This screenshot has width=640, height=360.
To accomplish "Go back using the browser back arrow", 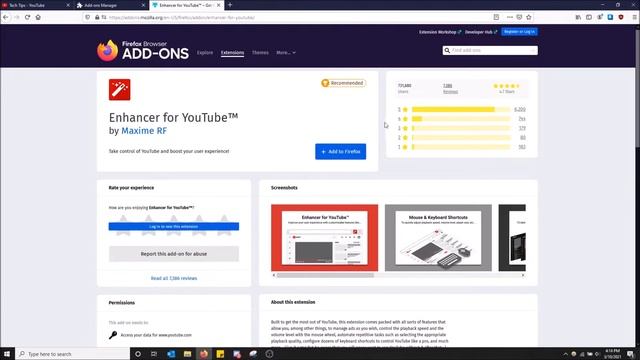I will click(6, 17).
